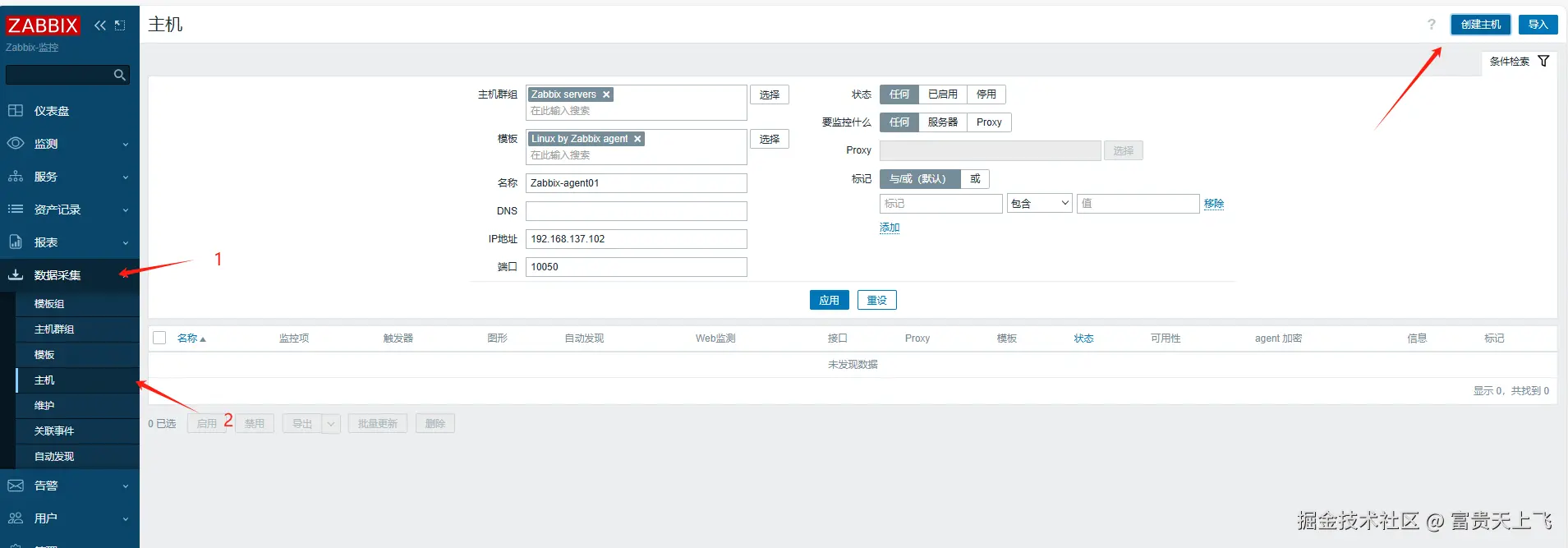Click the sidebar search magnifier icon
Viewport: 1568px width, 548px height.
(120, 75)
